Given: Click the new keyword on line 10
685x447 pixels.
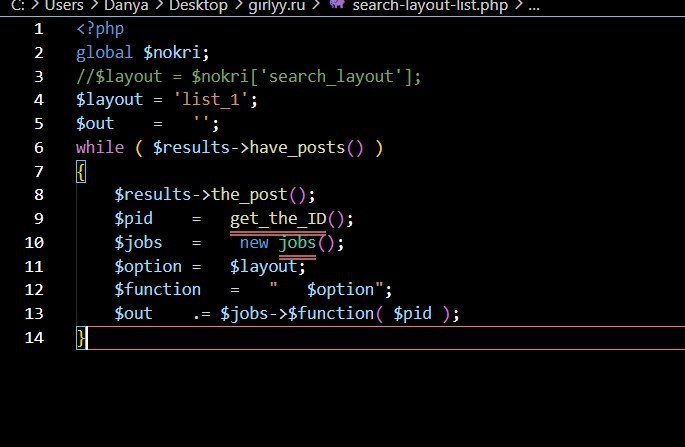Looking at the screenshot, I should point(254,243).
